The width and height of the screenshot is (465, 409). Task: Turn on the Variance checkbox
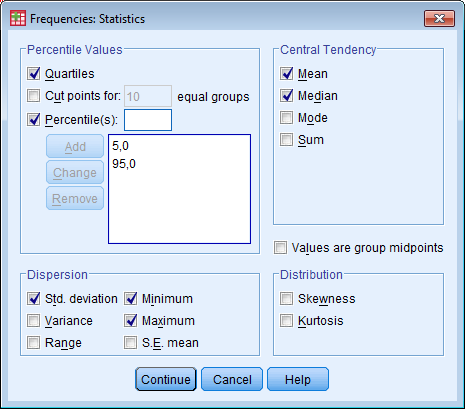click(x=33, y=321)
